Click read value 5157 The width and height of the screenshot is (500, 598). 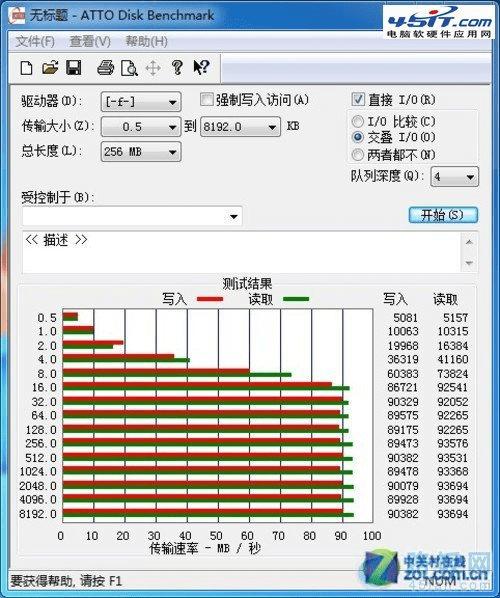[455, 317]
